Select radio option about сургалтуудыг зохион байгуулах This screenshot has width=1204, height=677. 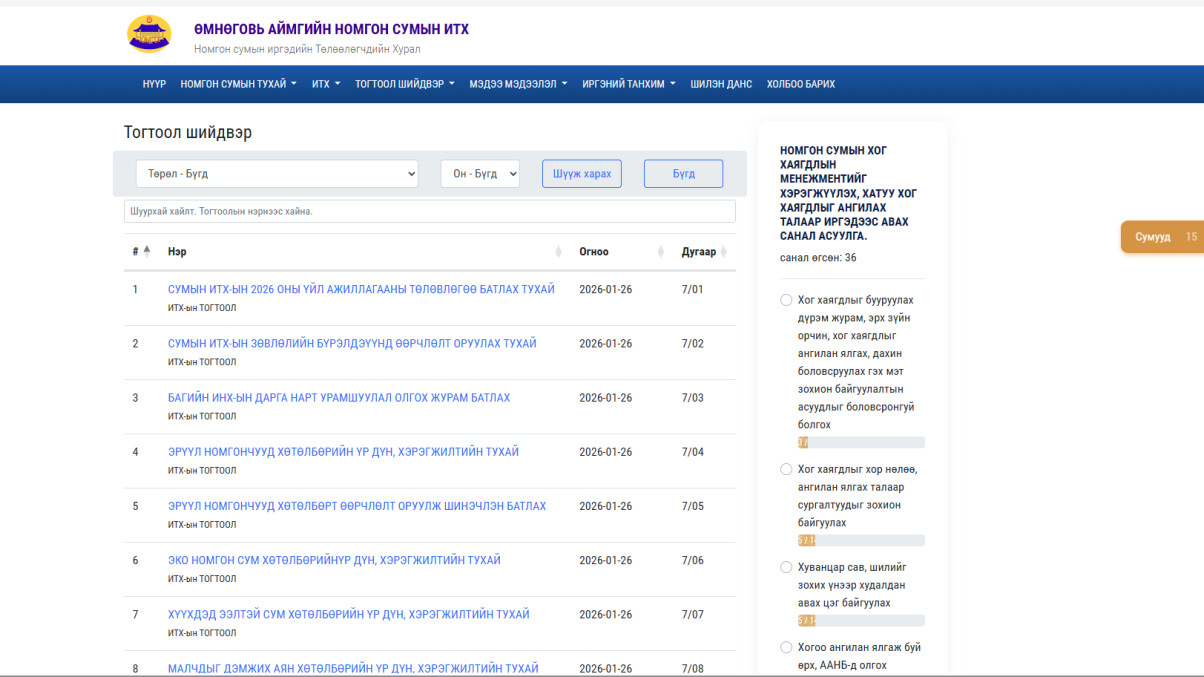coord(786,469)
